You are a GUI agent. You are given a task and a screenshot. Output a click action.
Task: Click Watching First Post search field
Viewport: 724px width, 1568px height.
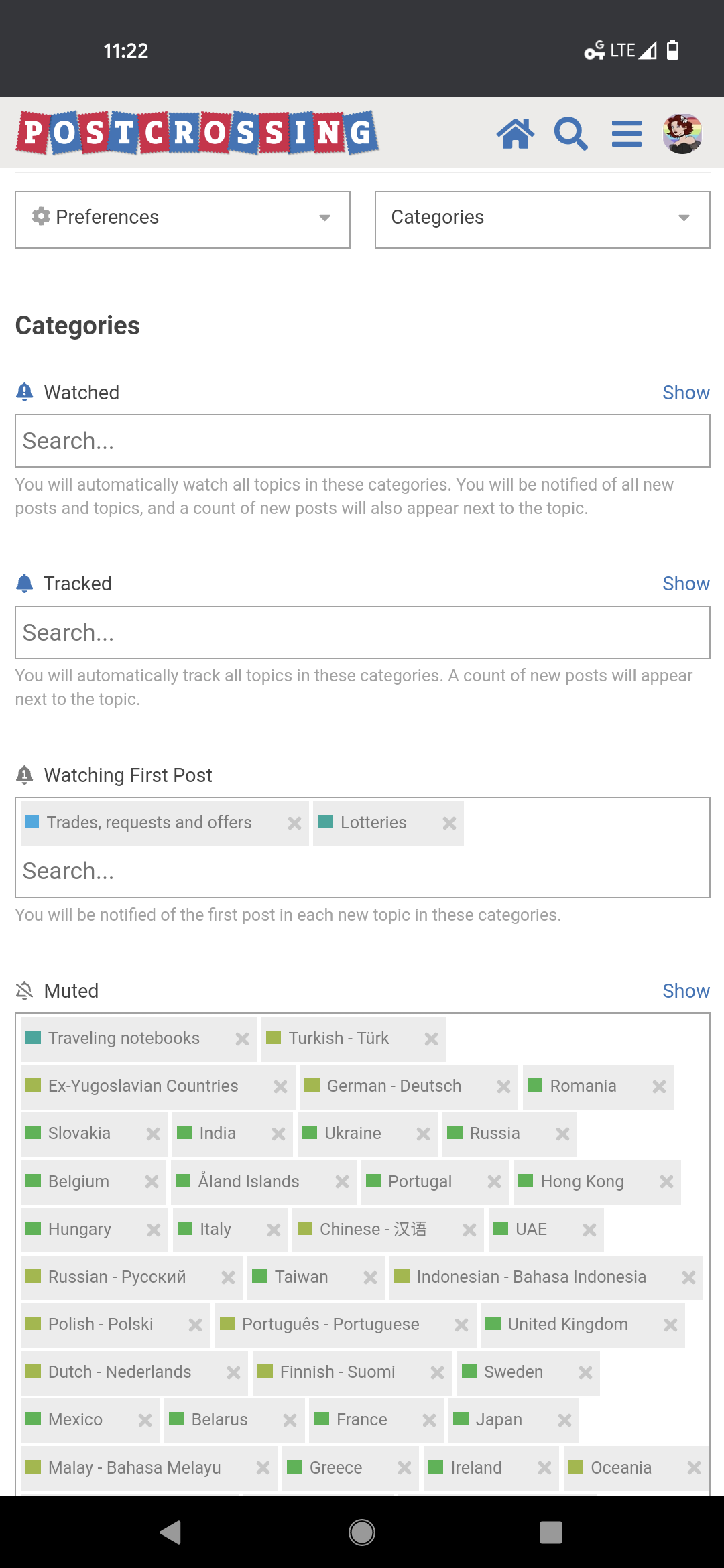coord(363,871)
